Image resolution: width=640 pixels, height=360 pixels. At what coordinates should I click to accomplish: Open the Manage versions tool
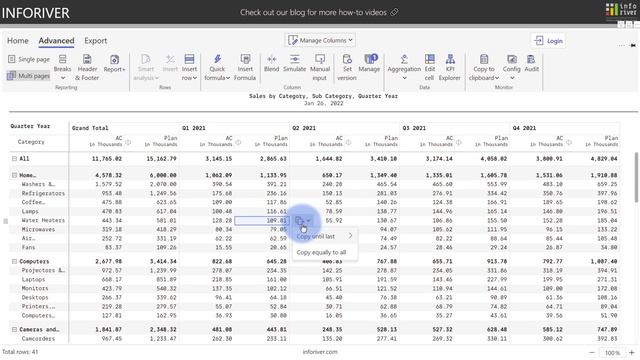(x=369, y=64)
